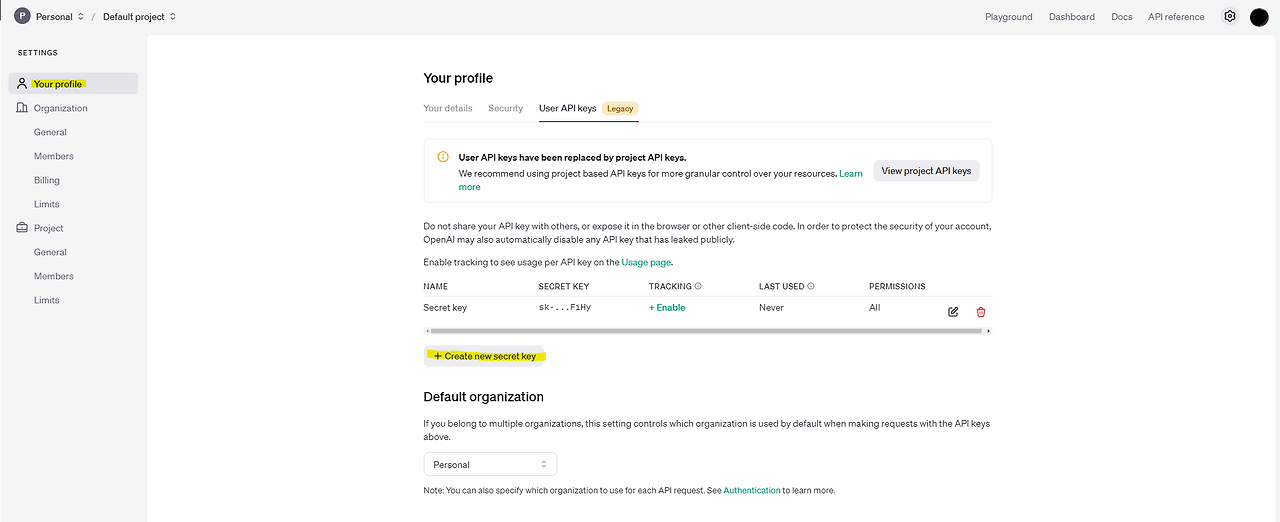Viewport: 1280px width, 522px height.
Task: Delete the Secret key with trash icon
Action: tap(981, 312)
